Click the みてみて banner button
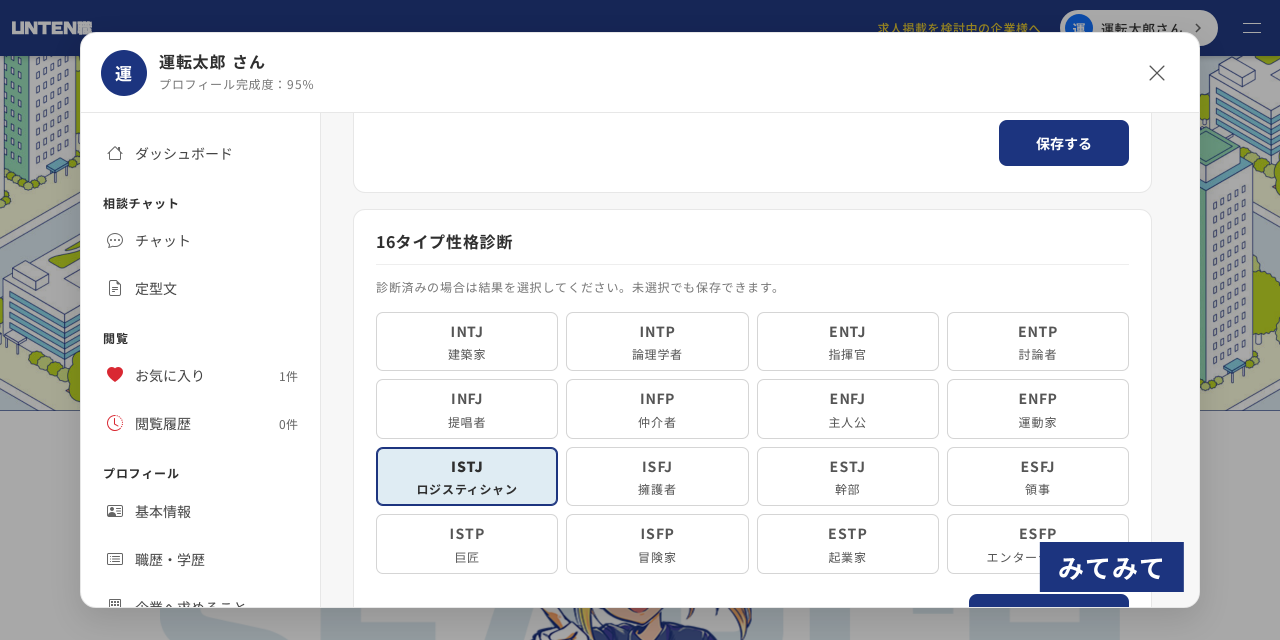 pos(1112,567)
